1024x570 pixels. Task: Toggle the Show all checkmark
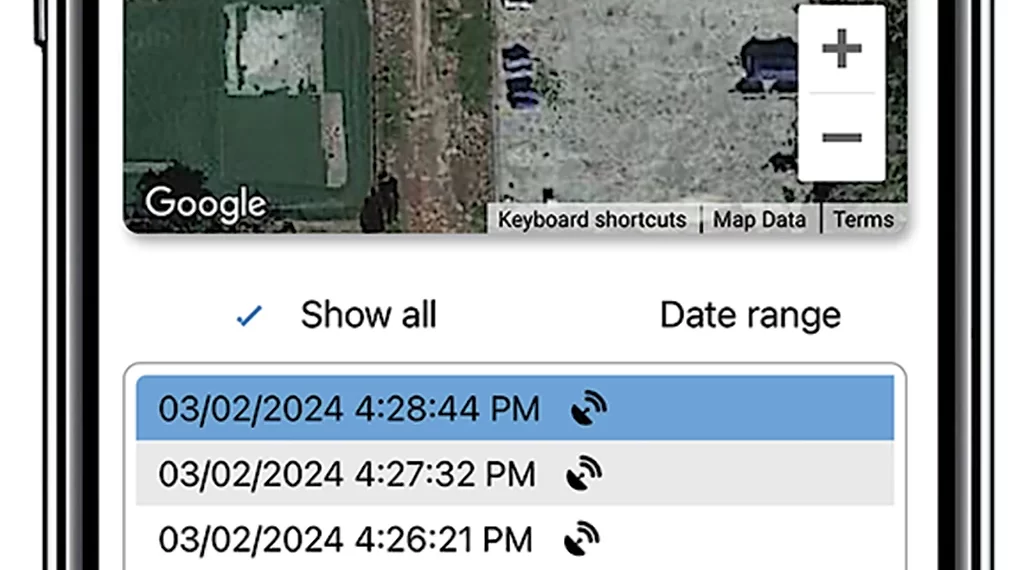coord(249,316)
